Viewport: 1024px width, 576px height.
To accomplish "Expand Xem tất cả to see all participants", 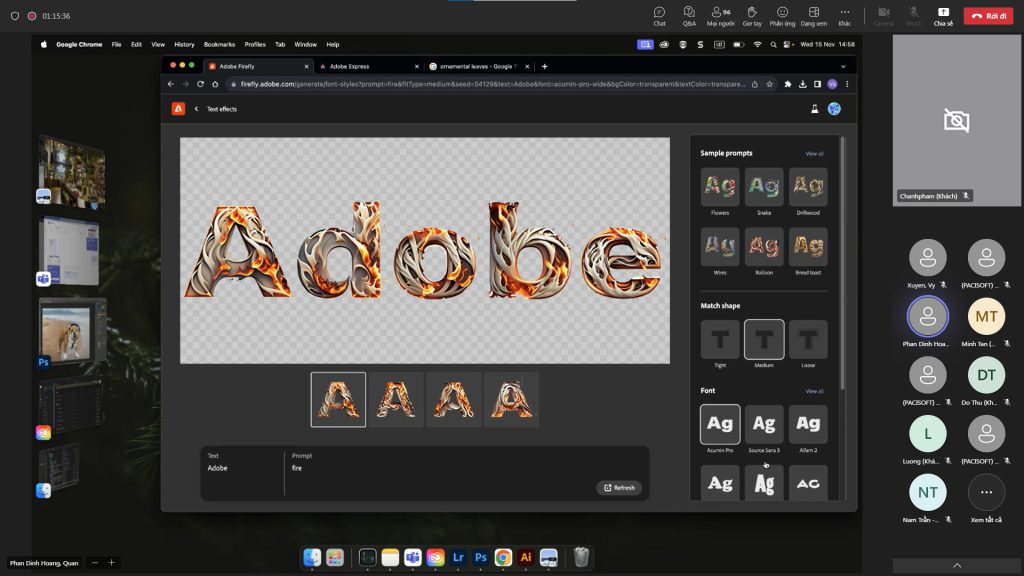I will (986, 492).
